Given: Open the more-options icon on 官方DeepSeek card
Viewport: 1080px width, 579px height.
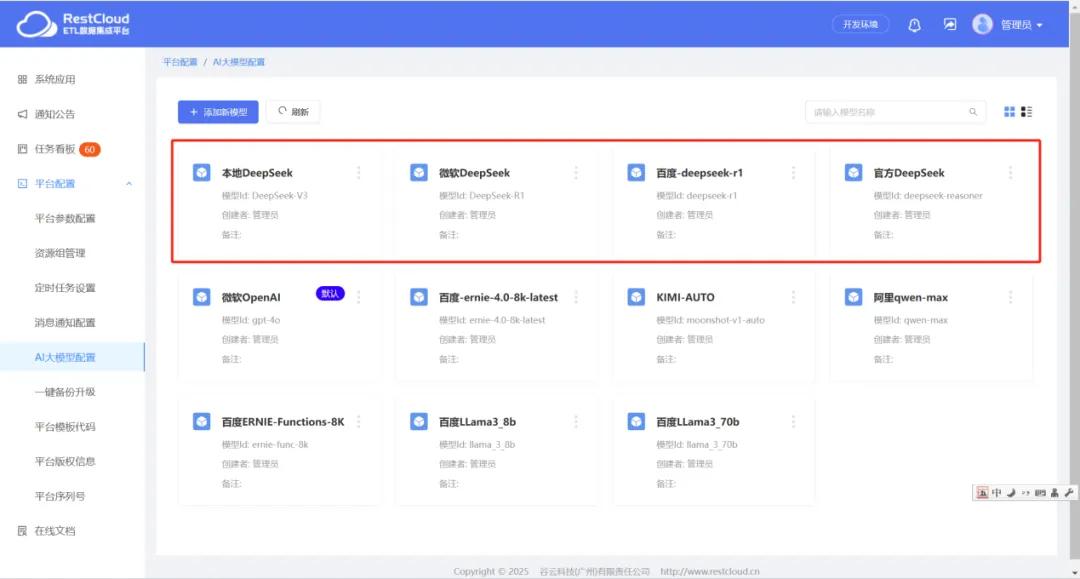Looking at the screenshot, I should (x=1009, y=172).
